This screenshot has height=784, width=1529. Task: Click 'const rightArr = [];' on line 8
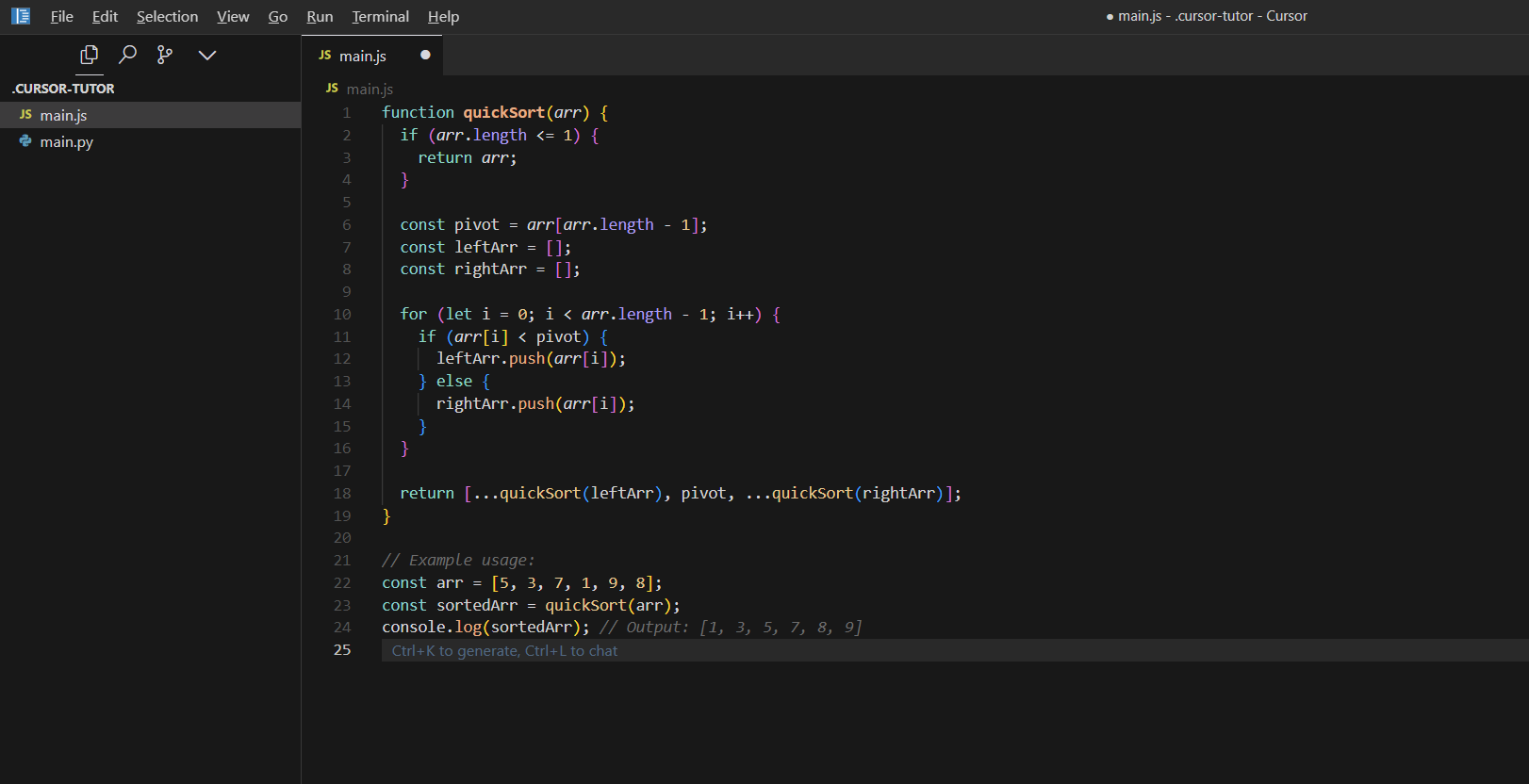click(490, 269)
